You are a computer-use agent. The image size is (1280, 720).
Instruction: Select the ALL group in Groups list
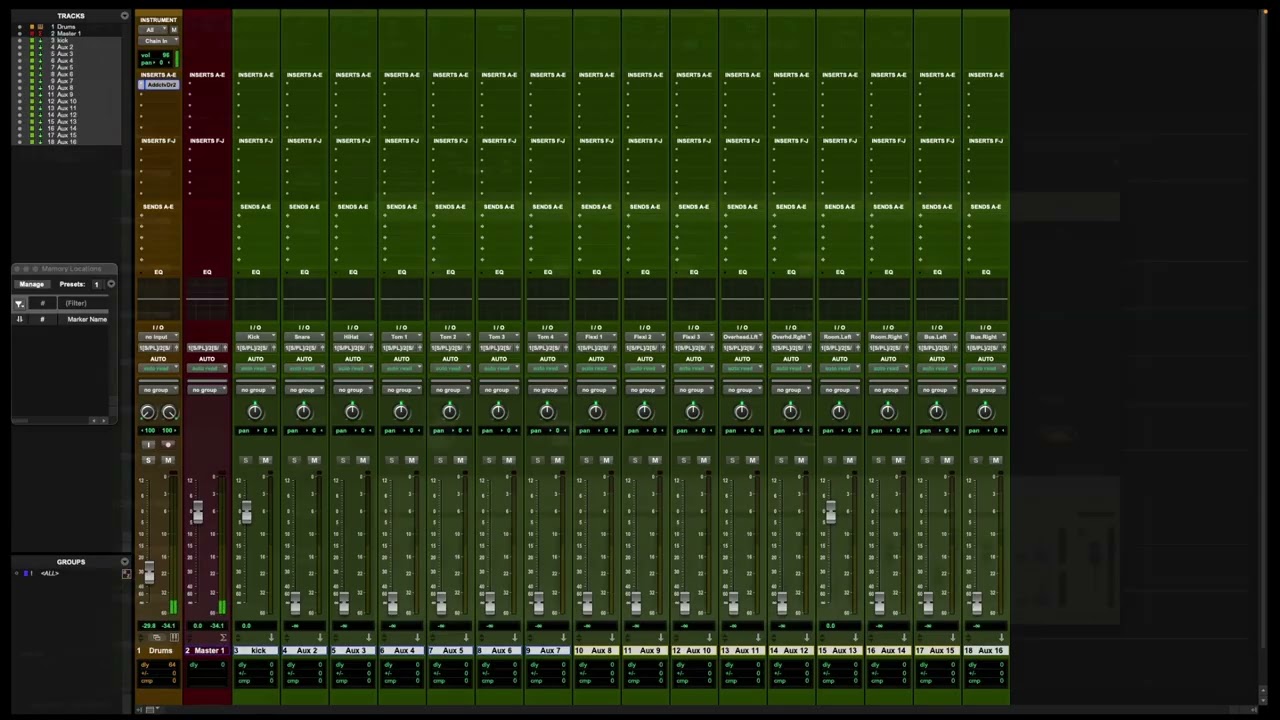pyautogui.click(x=50, y=574)
